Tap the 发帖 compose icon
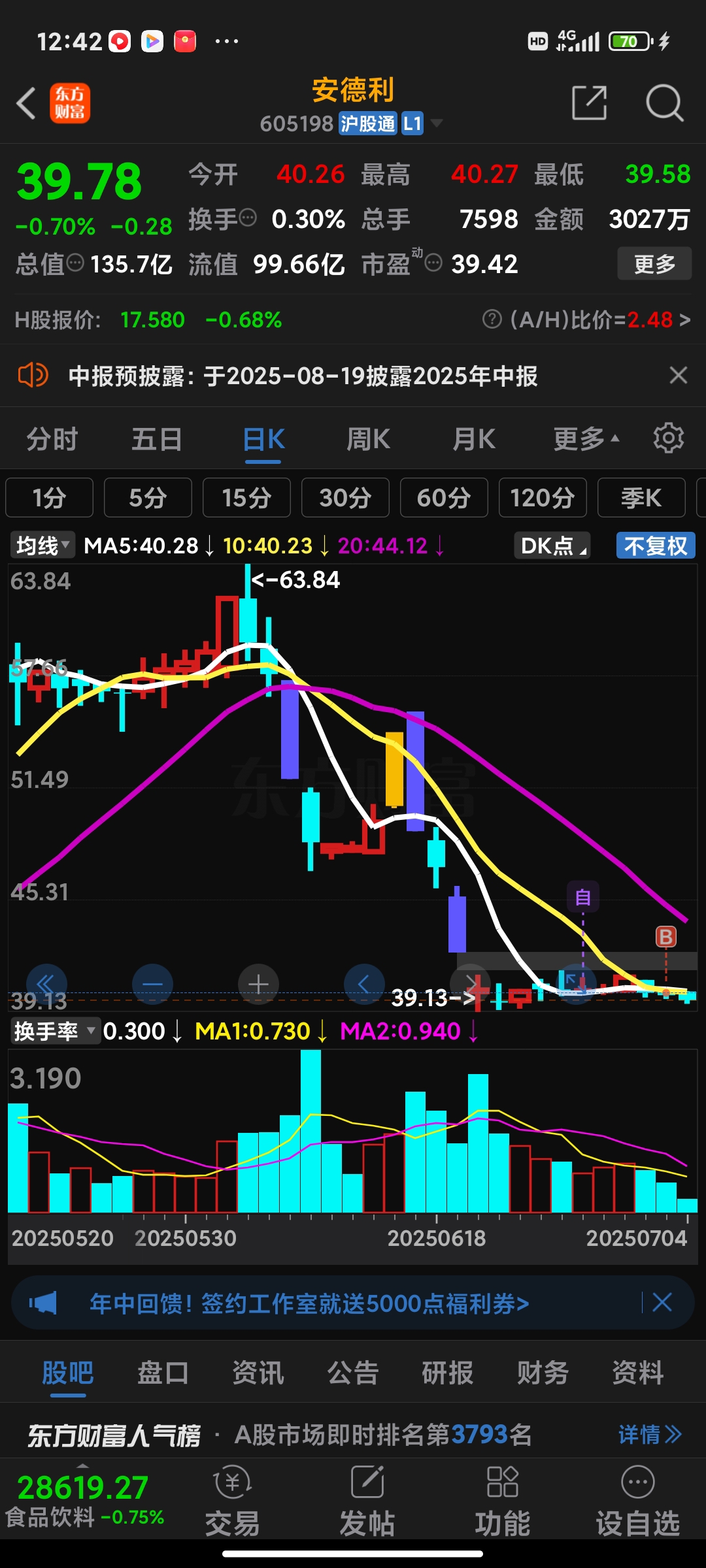Image resolution: width=706 pixels, height=1568 pixels. [x=367, y=1482]
